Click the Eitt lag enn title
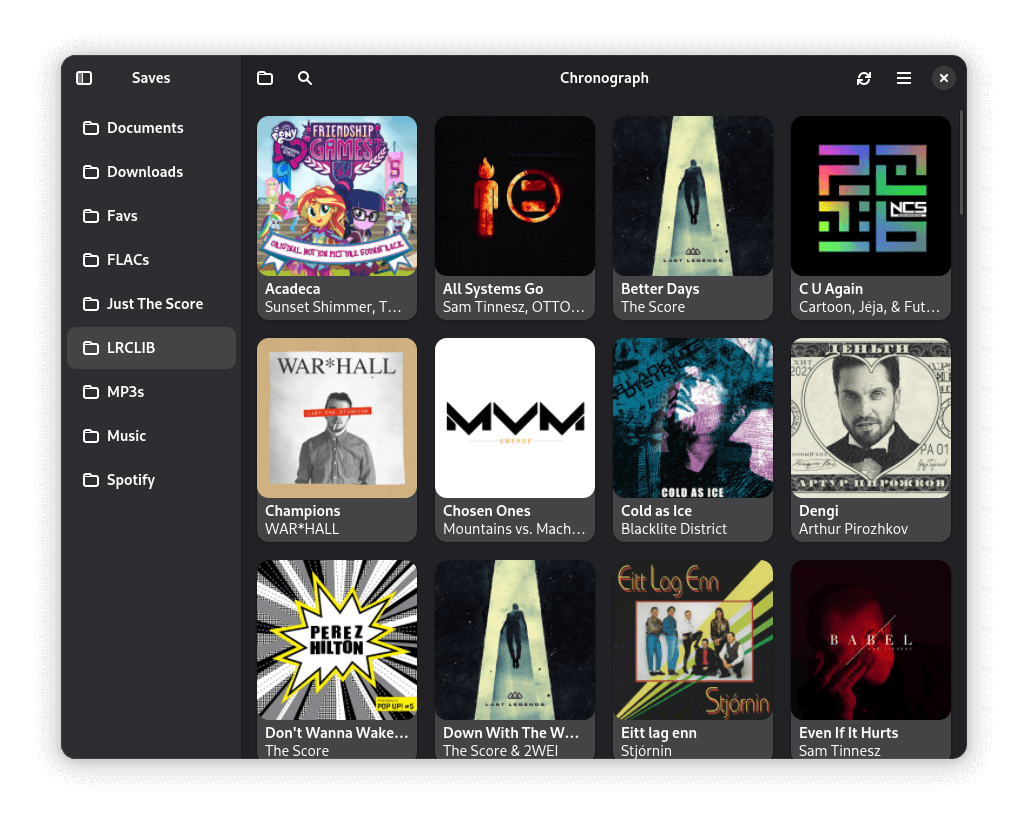This screenshot has width=1028, height=826. tap(659, 733)
